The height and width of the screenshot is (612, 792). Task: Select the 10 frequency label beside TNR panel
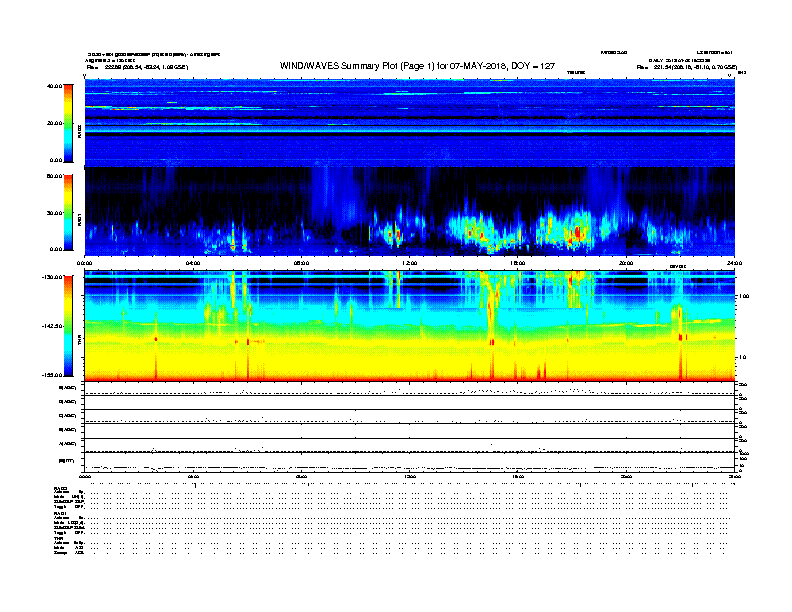(x=742, y=358)
